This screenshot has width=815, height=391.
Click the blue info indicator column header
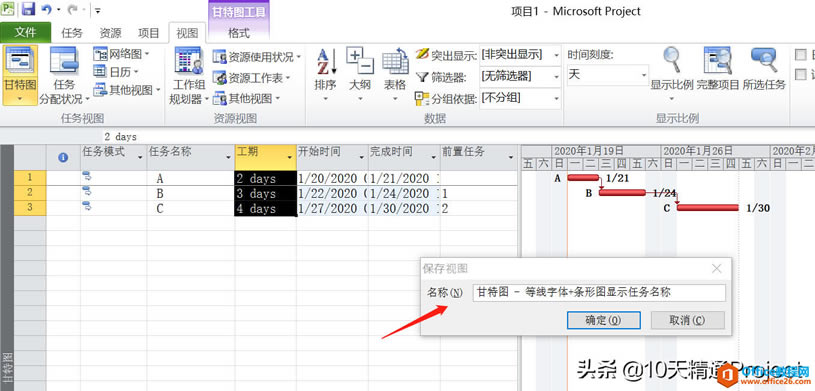63,157
